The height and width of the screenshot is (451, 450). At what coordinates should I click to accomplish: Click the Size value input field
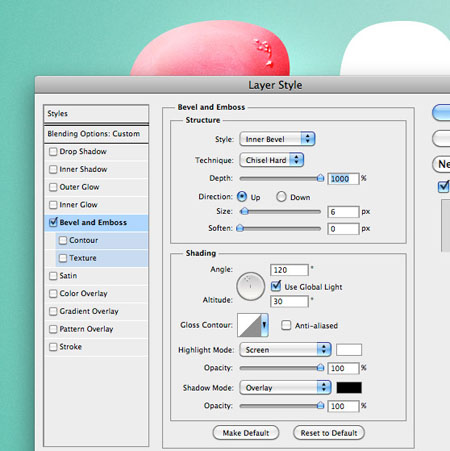(x=343, y=212)
